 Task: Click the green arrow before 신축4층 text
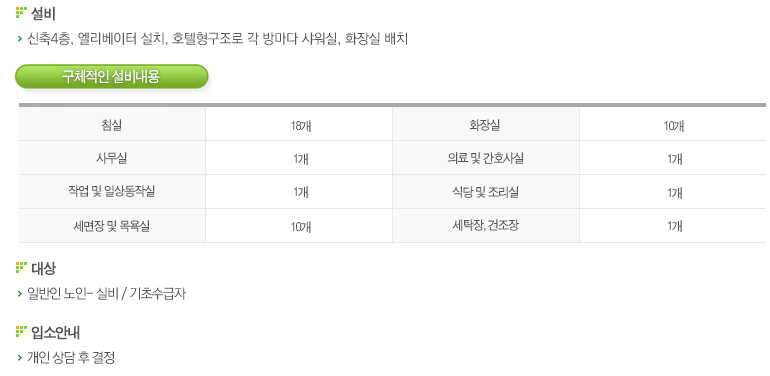coord(20,39)
